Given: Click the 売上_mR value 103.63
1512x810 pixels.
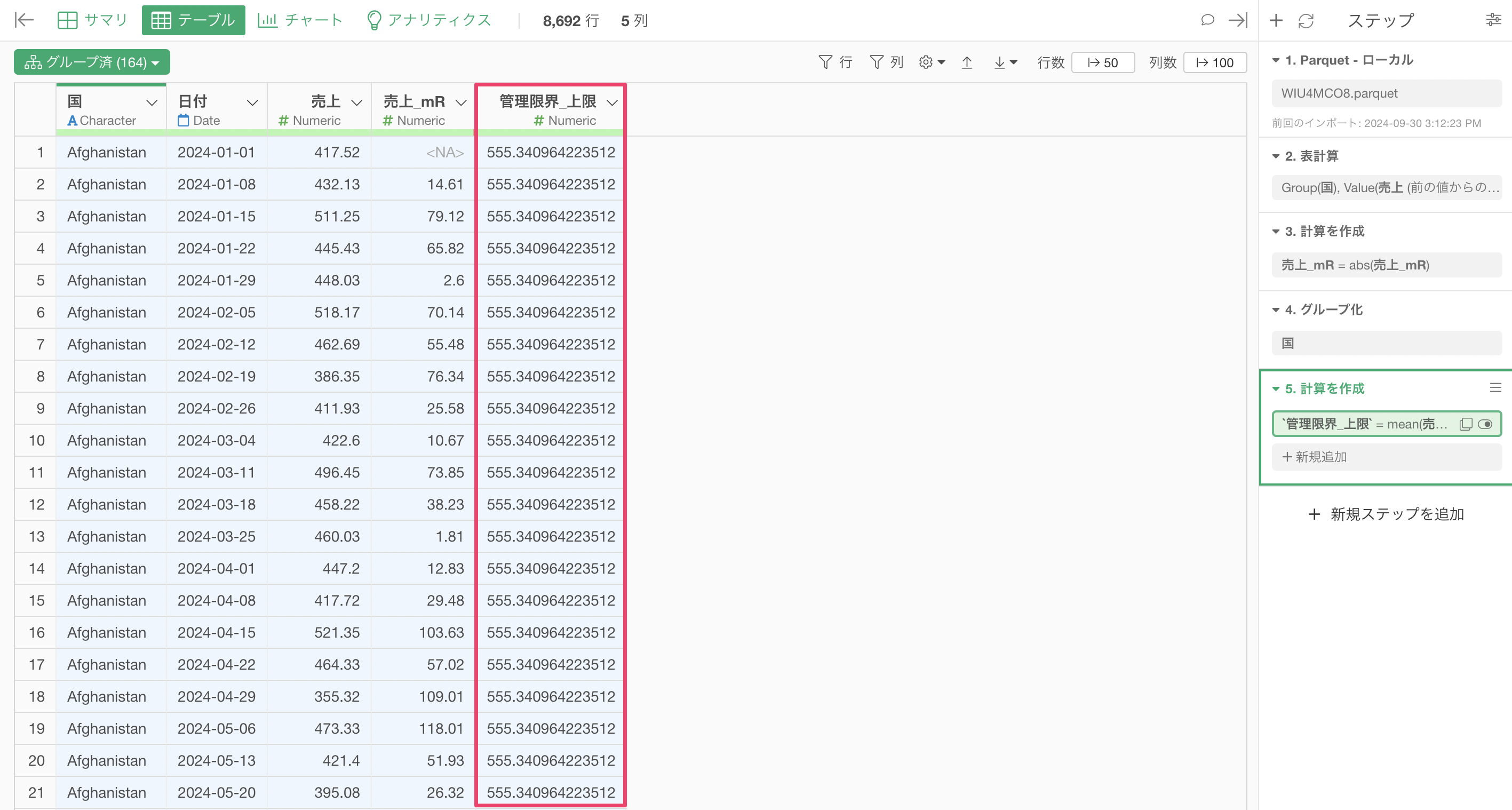Looking at the screenshot, I should coord(423,633).
